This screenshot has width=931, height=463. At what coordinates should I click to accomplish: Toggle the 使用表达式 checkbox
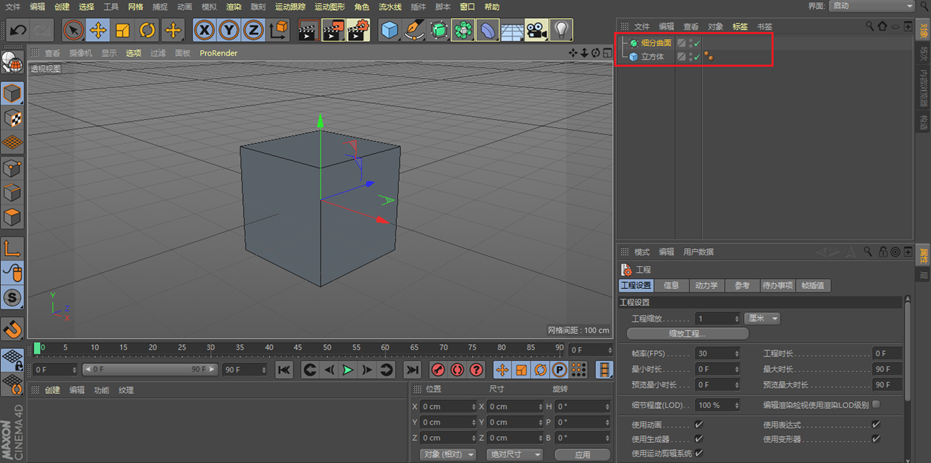pyautogui.click(x=875, y=425)
